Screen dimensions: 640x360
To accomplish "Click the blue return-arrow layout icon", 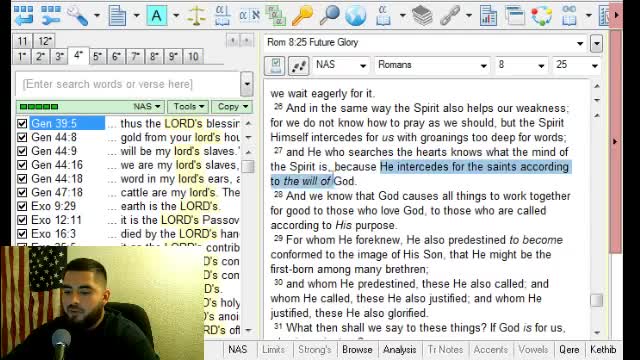I will pos(24,16).
